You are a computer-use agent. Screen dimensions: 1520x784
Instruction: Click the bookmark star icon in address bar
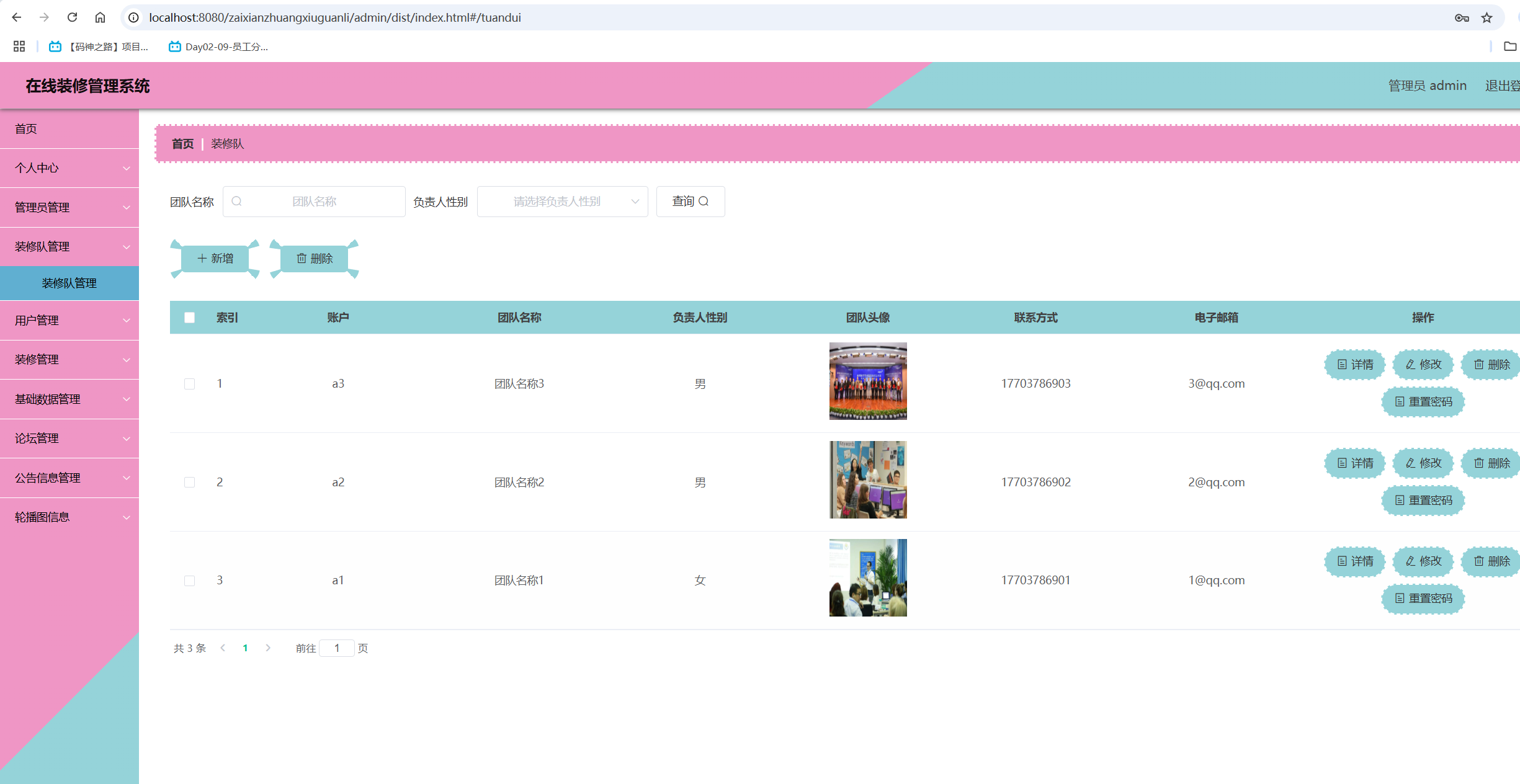1486,17
